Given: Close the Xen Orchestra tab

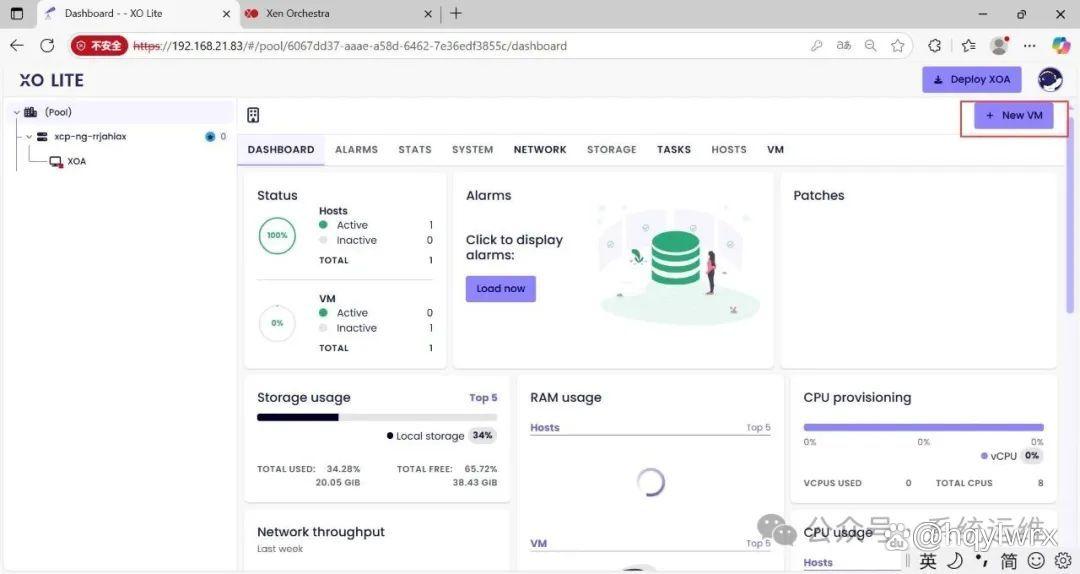Looking at the screenshot, I should (428, 14).
